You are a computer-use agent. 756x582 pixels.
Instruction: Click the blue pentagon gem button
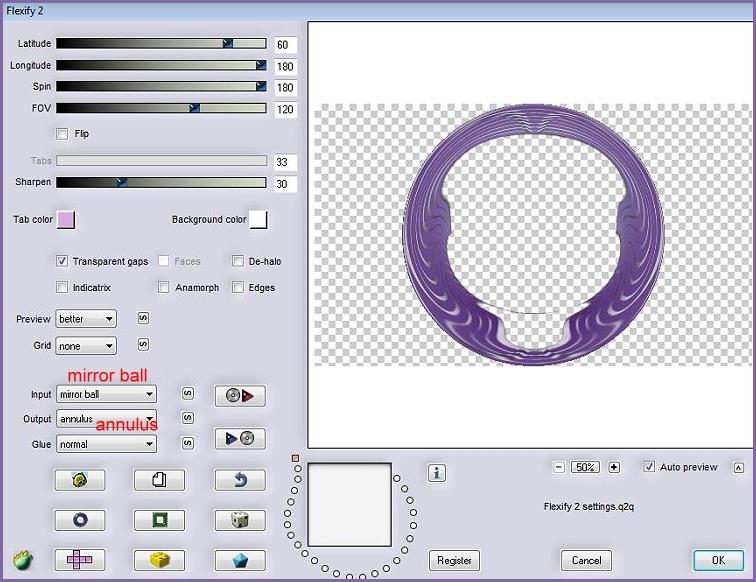pyautogui.click(x=239, y=560)
